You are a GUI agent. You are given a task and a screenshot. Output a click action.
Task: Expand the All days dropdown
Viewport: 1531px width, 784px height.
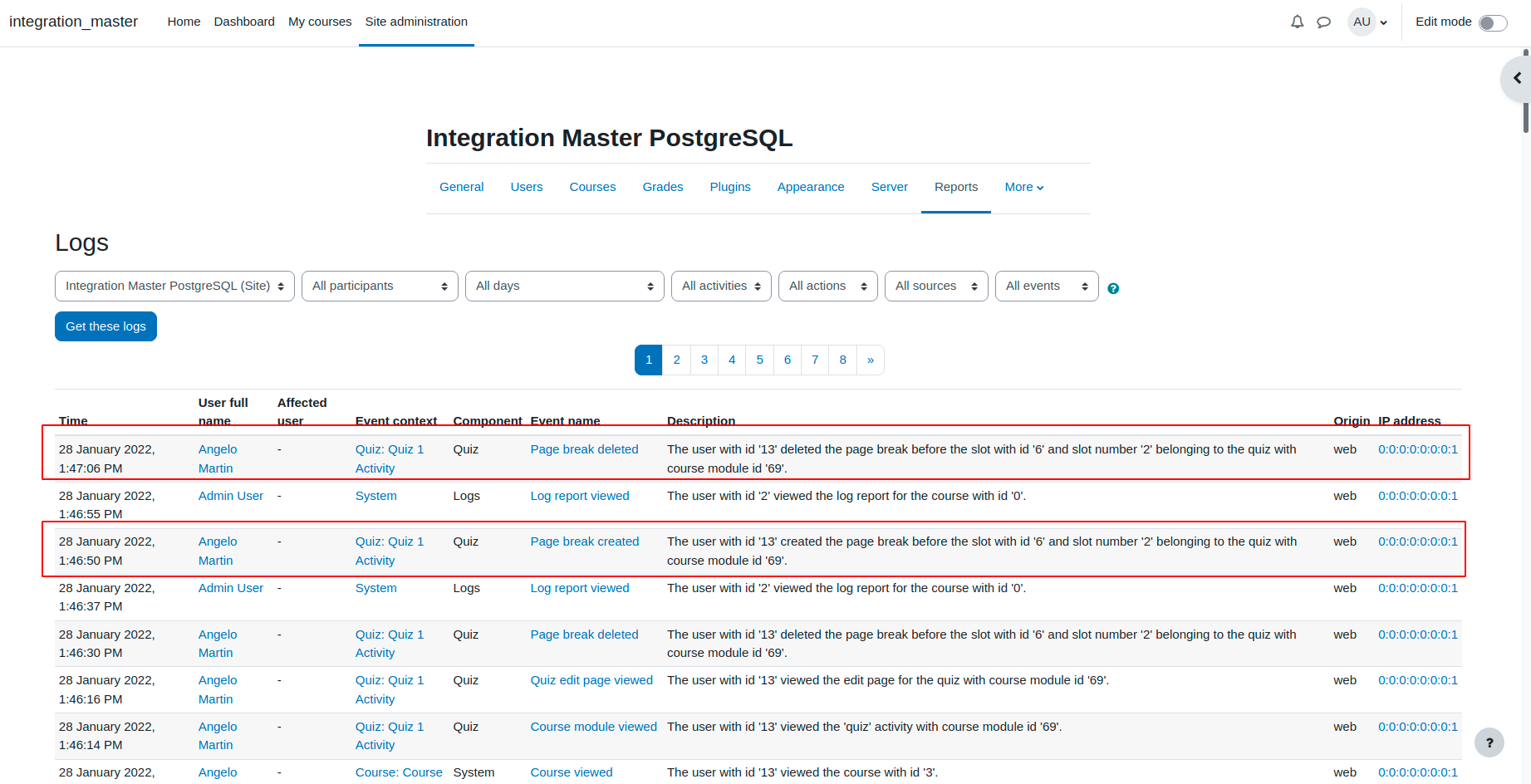click(564, 286)
